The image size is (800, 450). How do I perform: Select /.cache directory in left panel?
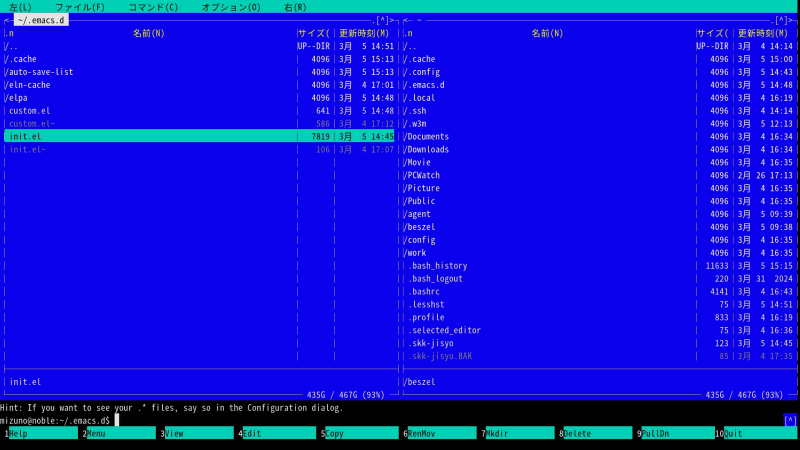coord(199,59)
